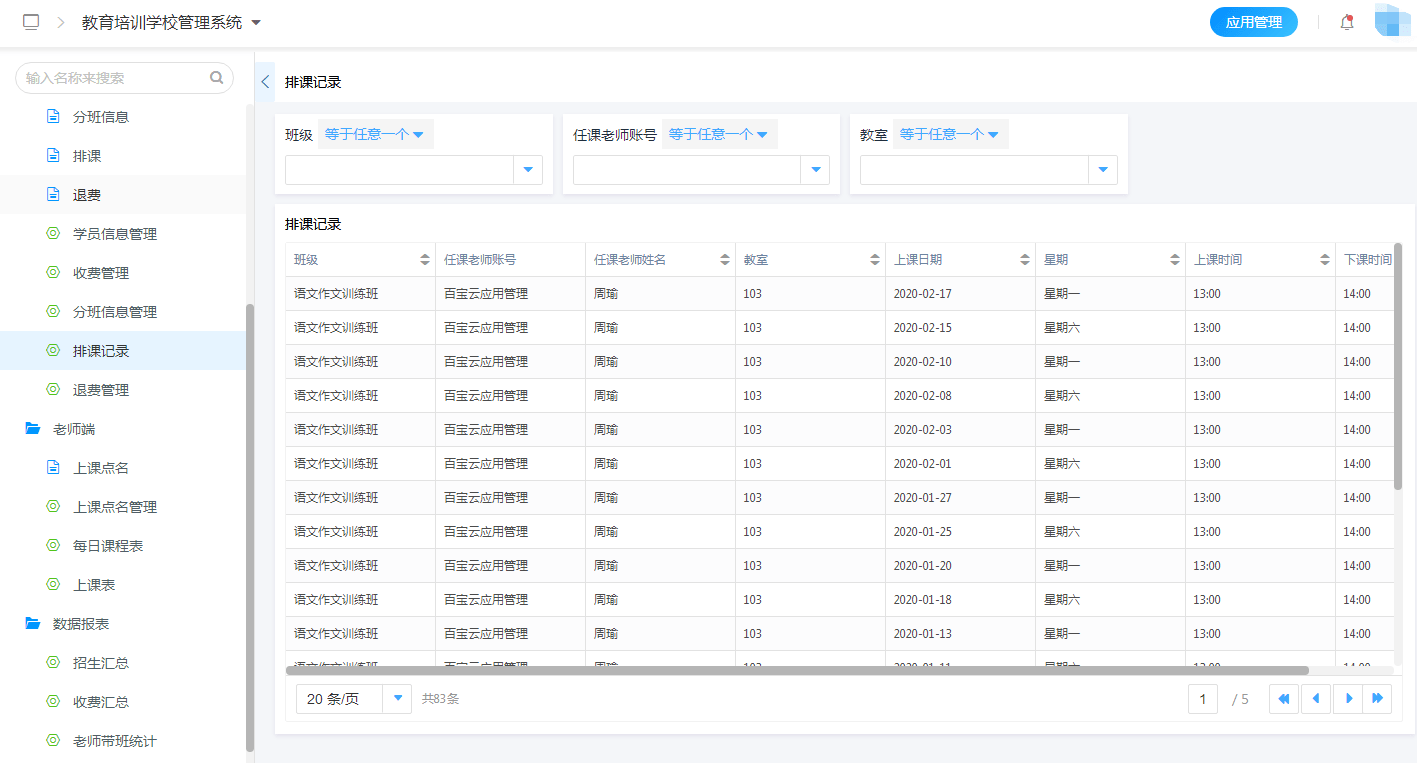This screenshot has height=763, width=1417.
Task: Click the 应用管理 button
Action: (1253, 21)
